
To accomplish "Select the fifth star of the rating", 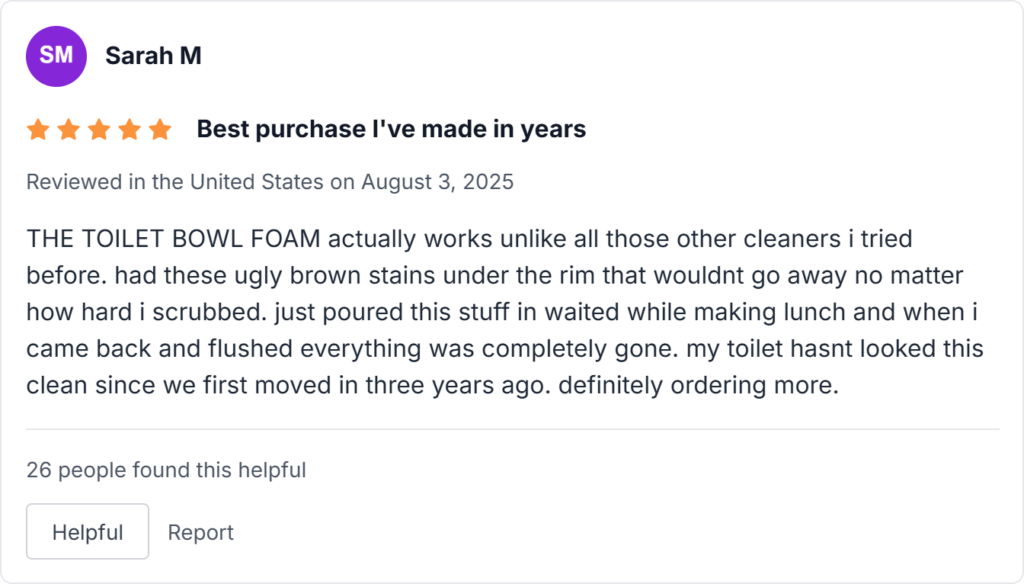I will coord(160,129).
